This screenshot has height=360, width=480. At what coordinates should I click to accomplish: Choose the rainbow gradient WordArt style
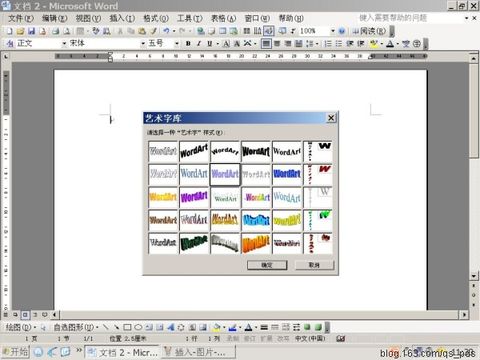coord(256,197)
